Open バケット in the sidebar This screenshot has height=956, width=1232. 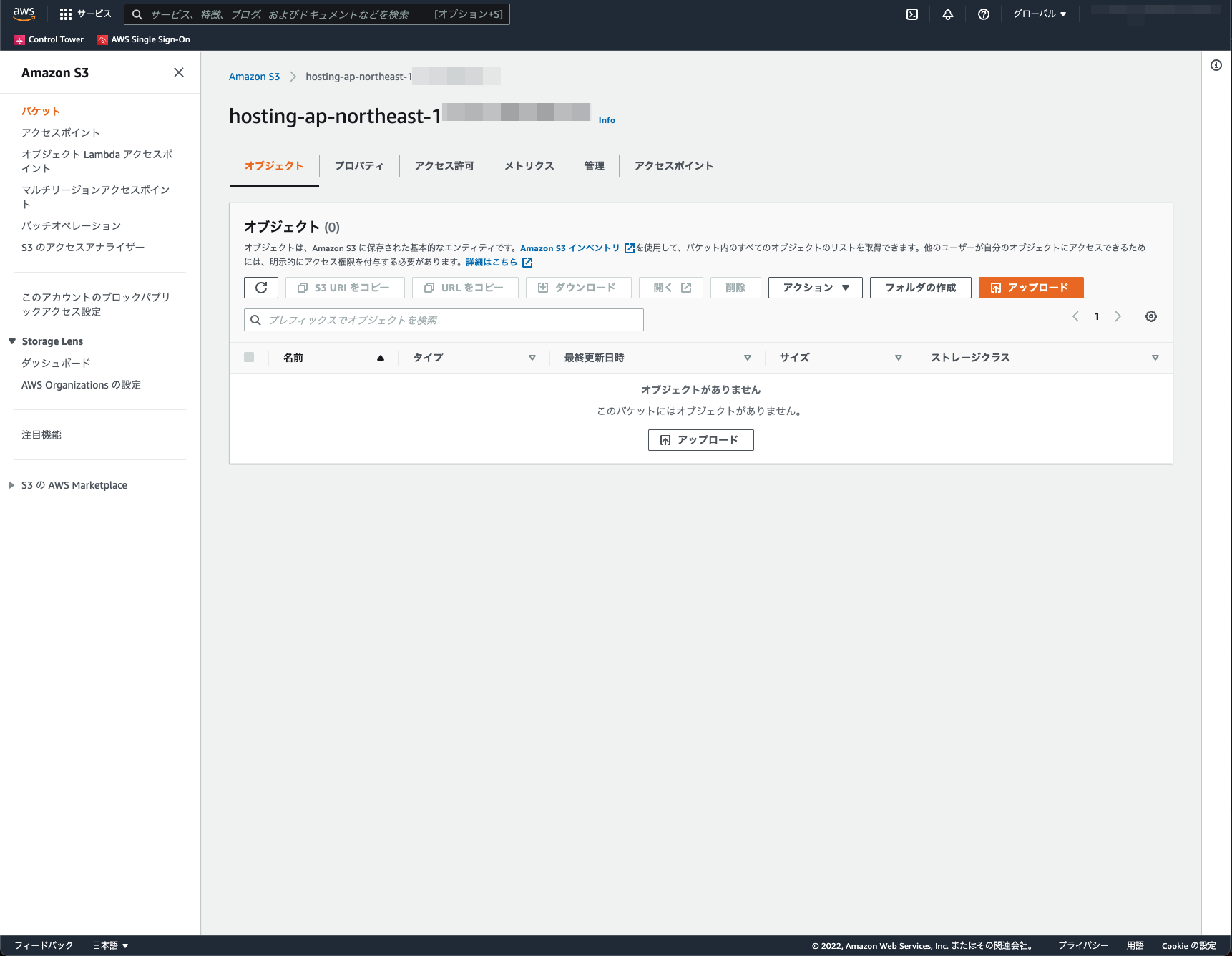pos(41,112)
